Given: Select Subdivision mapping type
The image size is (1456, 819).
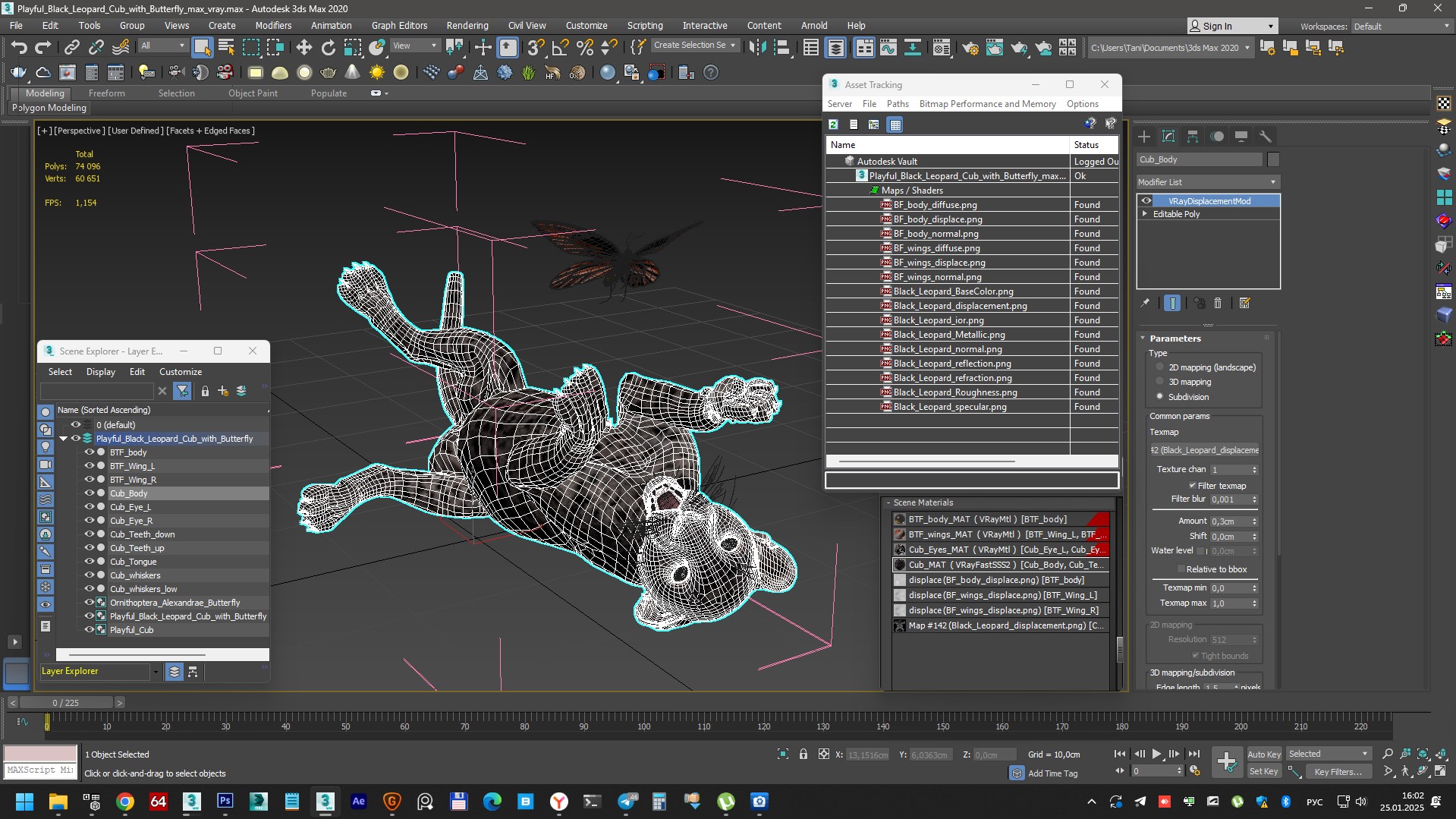Looking at the screenshot, I should (1160, 396).
